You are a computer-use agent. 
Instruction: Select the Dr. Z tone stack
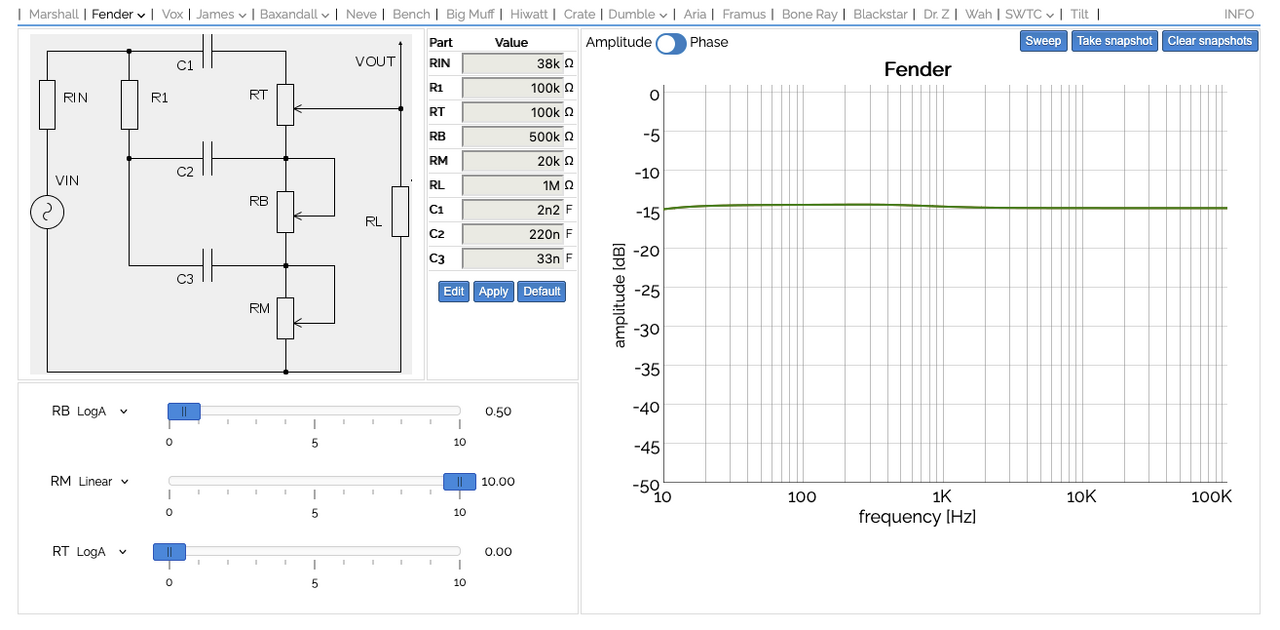click(x=936, y=14)
